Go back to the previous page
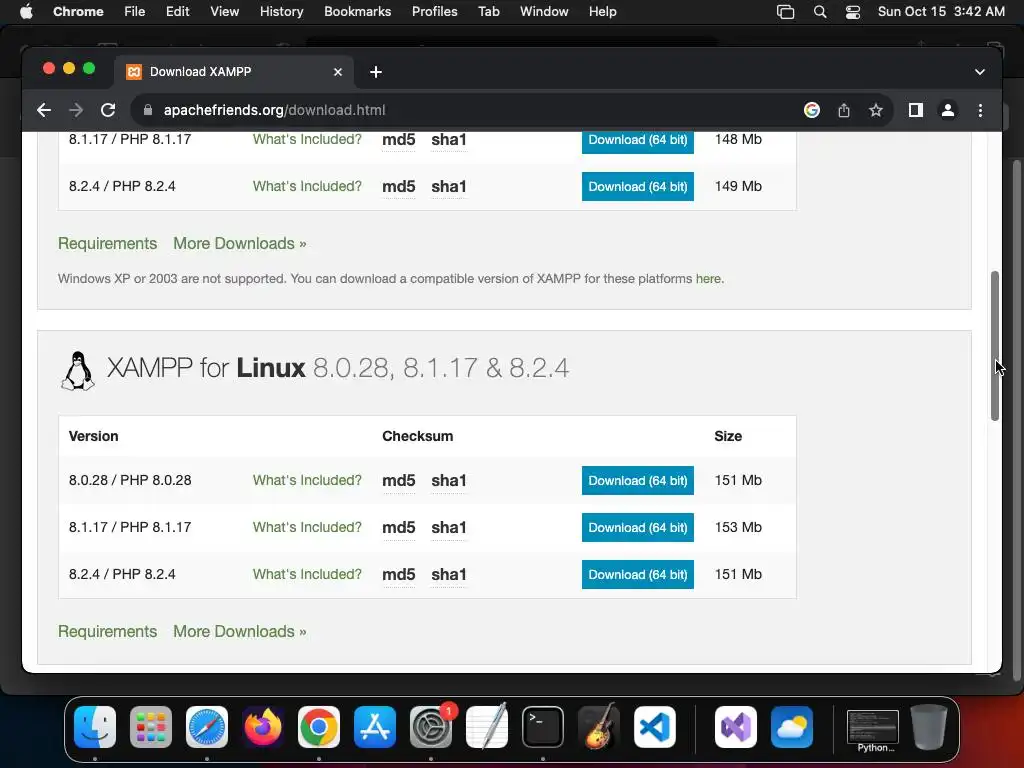This screenshot has width=1024, height=768. click(44, 110)
